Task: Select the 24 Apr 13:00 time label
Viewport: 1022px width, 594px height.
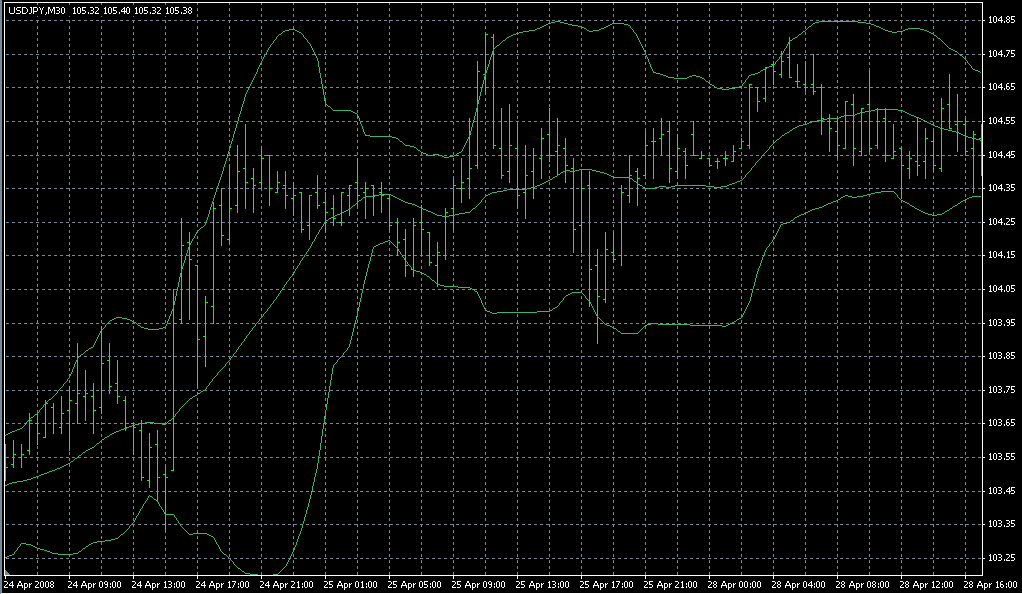Action: [157, 583]
